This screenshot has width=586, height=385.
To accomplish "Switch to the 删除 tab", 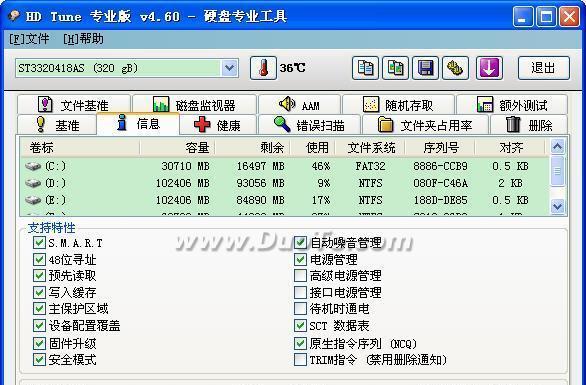I will 529,125.
